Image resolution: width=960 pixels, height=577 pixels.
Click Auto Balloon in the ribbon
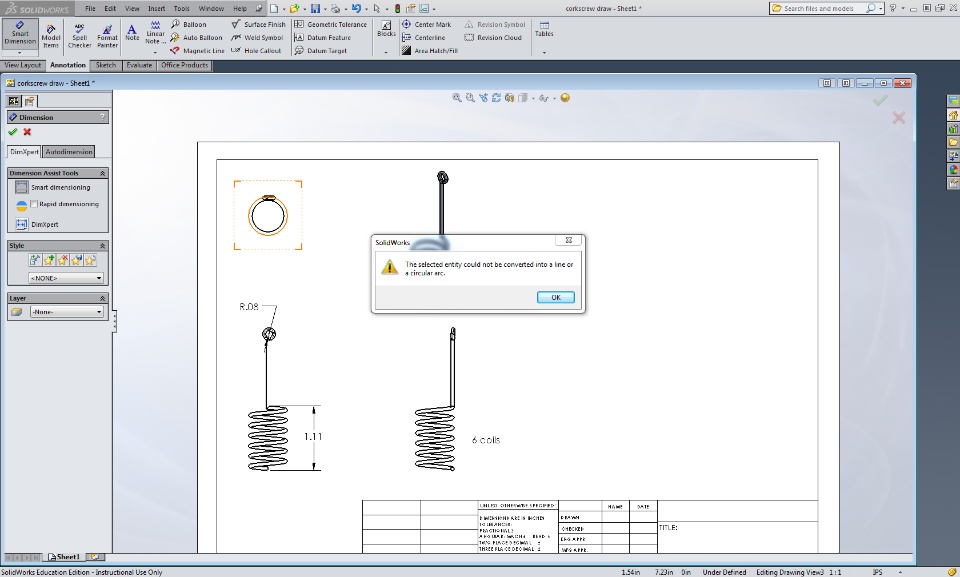197,37
